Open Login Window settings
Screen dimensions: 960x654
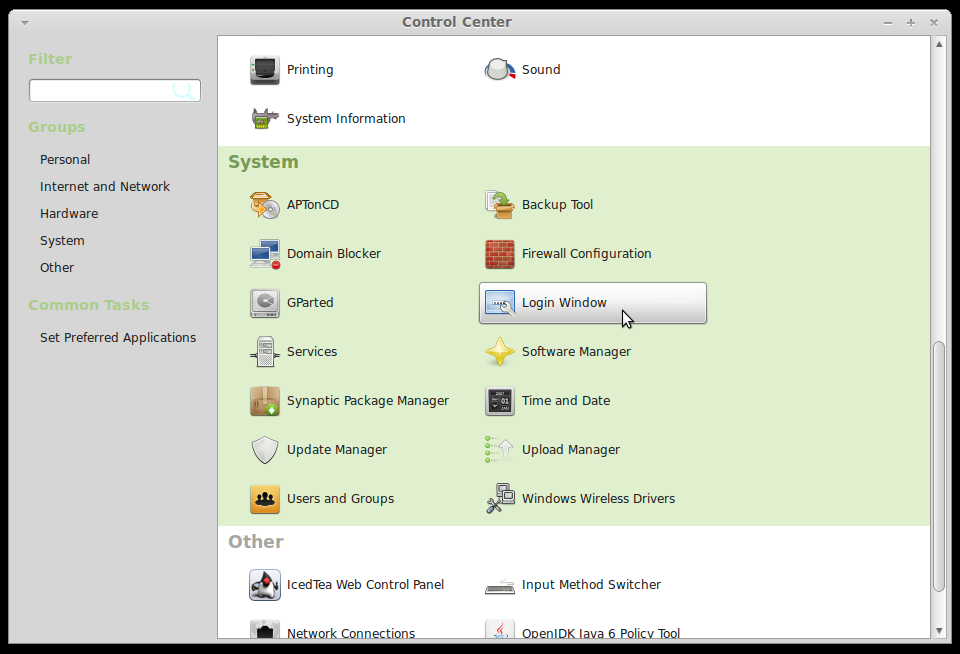pos(562,303)
